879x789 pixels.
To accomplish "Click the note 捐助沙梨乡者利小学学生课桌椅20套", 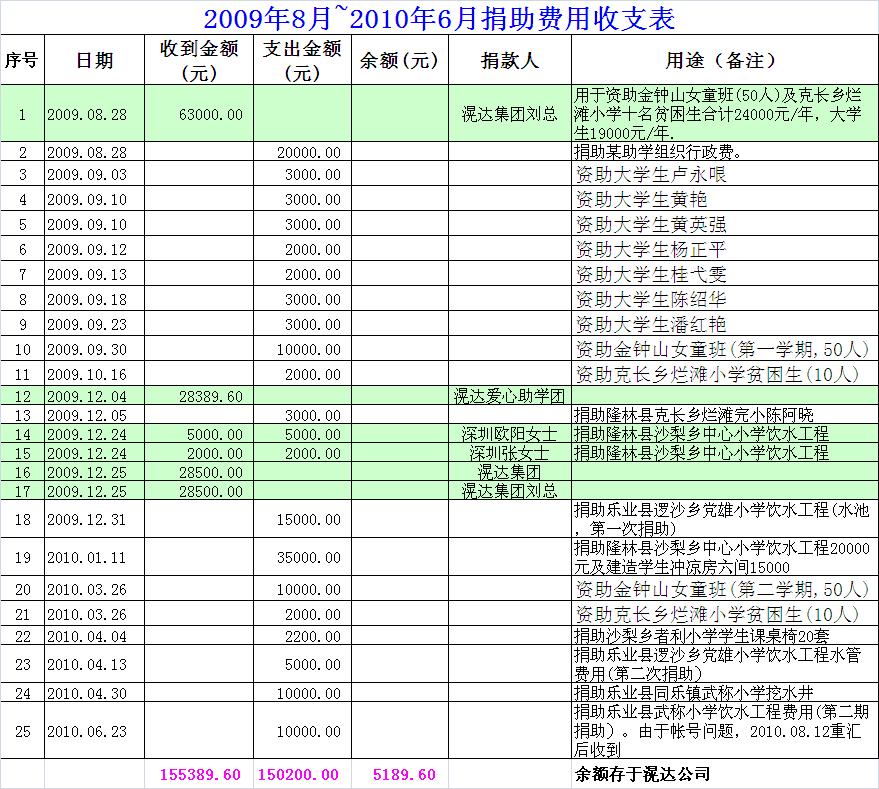I will (x=701, y=636).
